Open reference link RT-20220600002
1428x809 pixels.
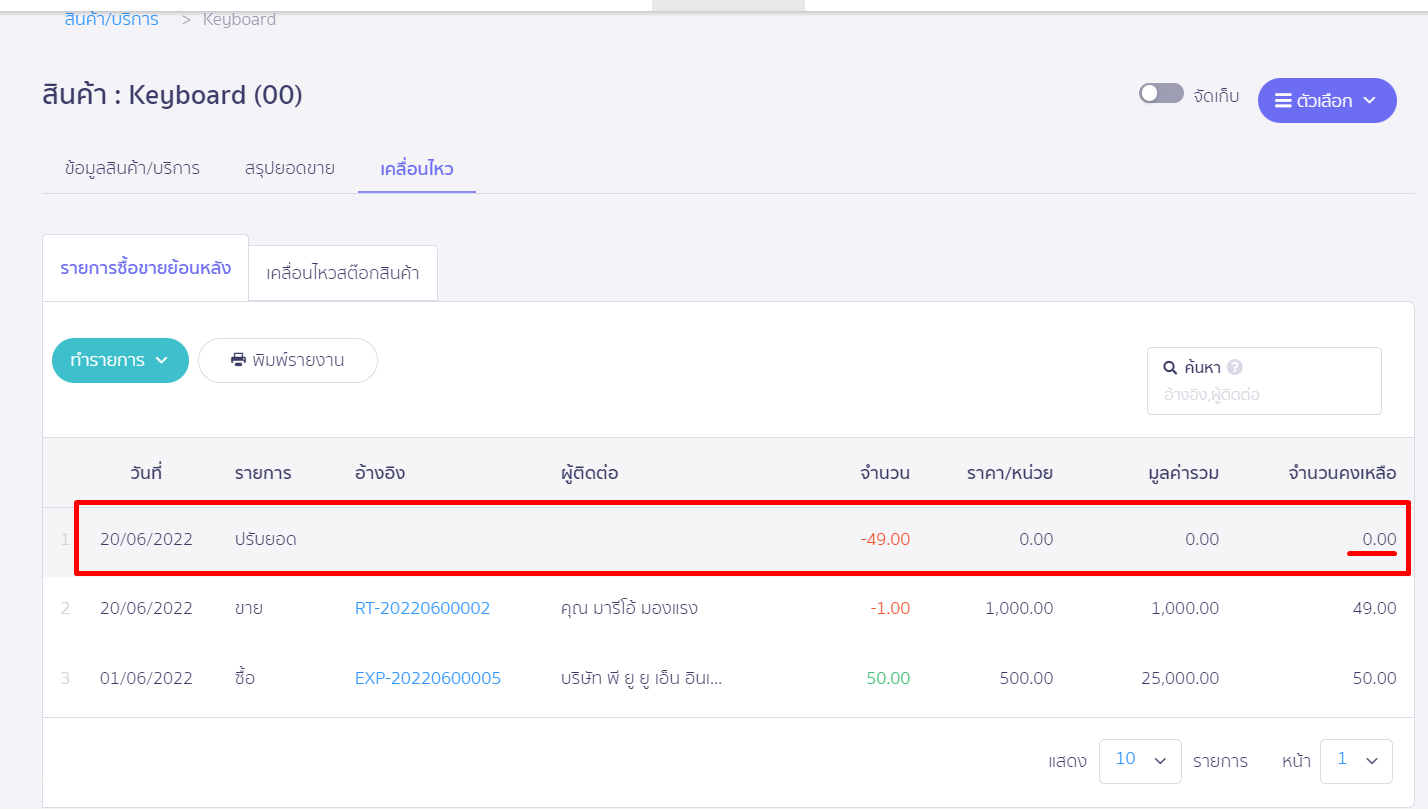coord(422,608)
